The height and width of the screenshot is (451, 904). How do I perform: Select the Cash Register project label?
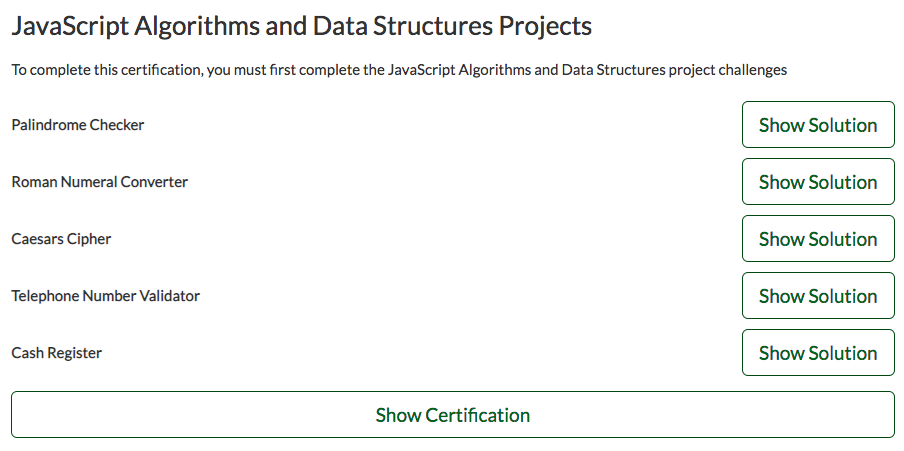point(56,353)
